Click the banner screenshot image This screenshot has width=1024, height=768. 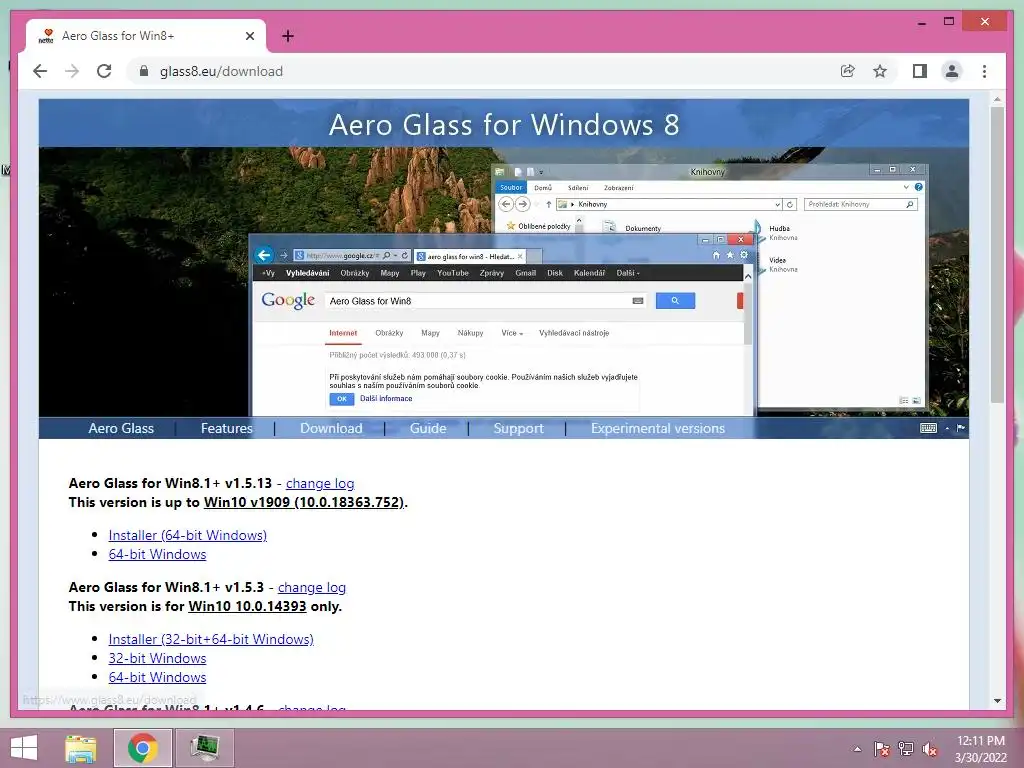point(504,281)
